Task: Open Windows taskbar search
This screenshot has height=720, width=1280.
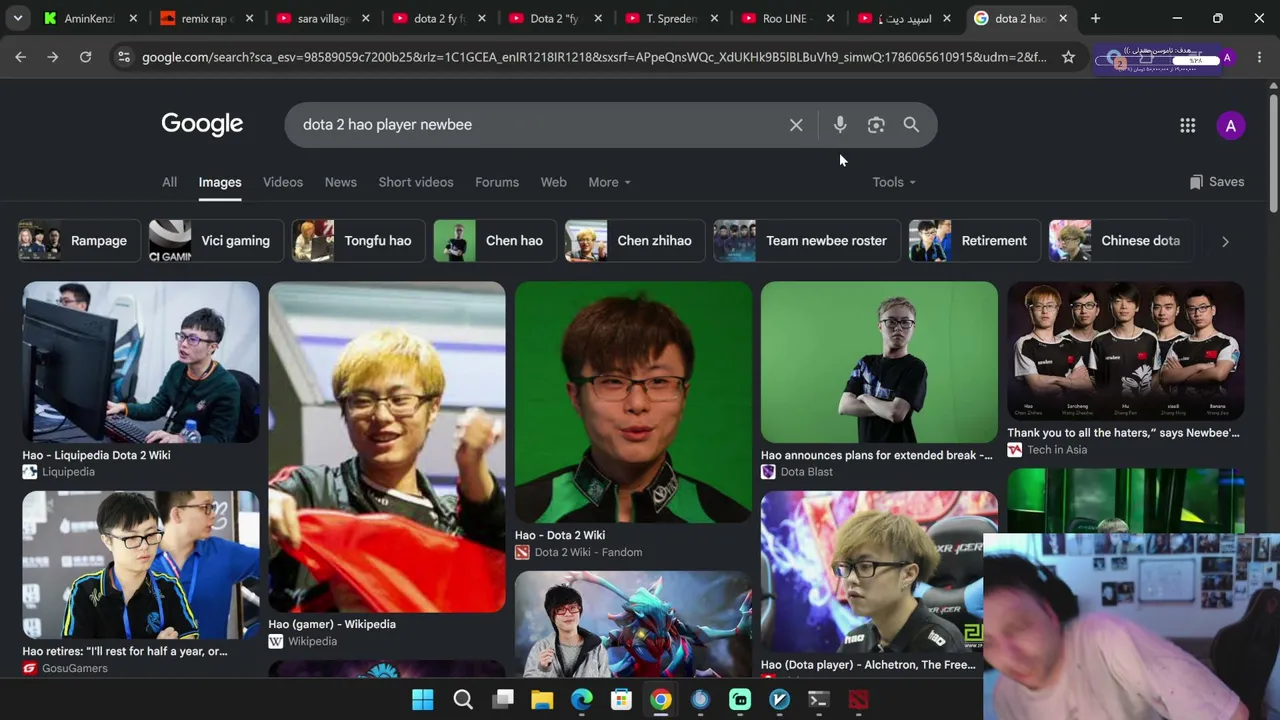Action: pyautogui.click(x=463, y=700)
